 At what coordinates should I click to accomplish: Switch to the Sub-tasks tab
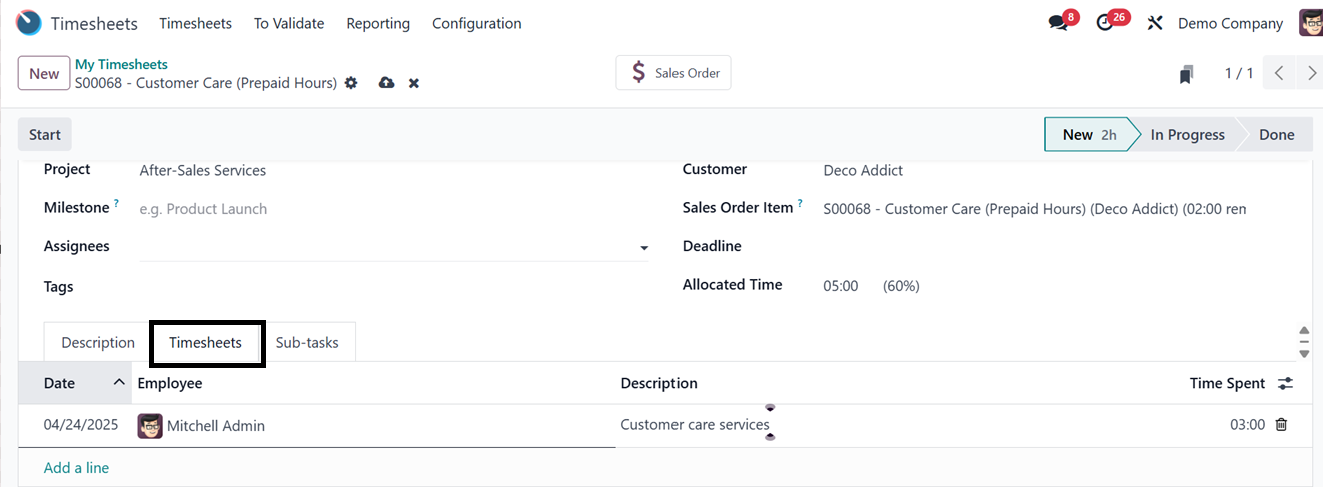pos(307,343)
